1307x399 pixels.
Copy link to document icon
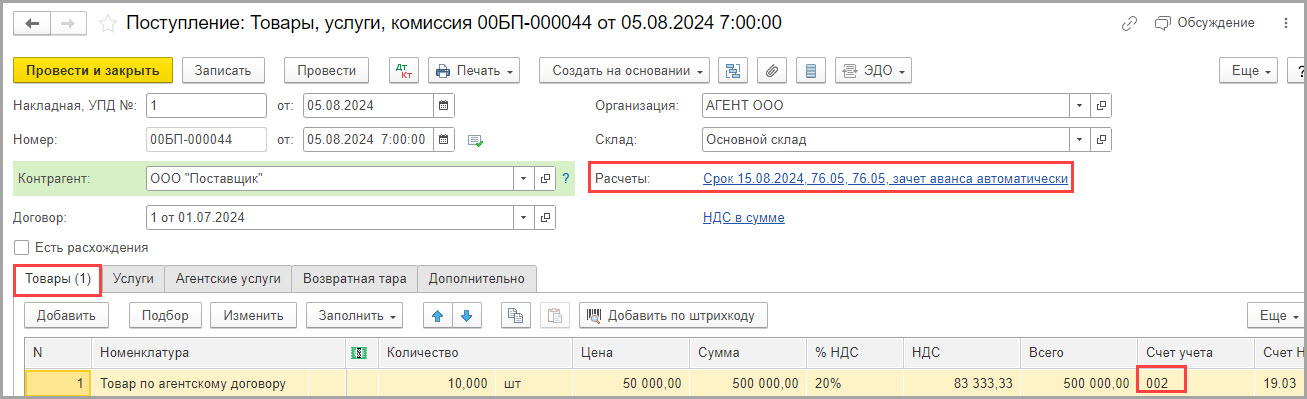pos(1130,22)
